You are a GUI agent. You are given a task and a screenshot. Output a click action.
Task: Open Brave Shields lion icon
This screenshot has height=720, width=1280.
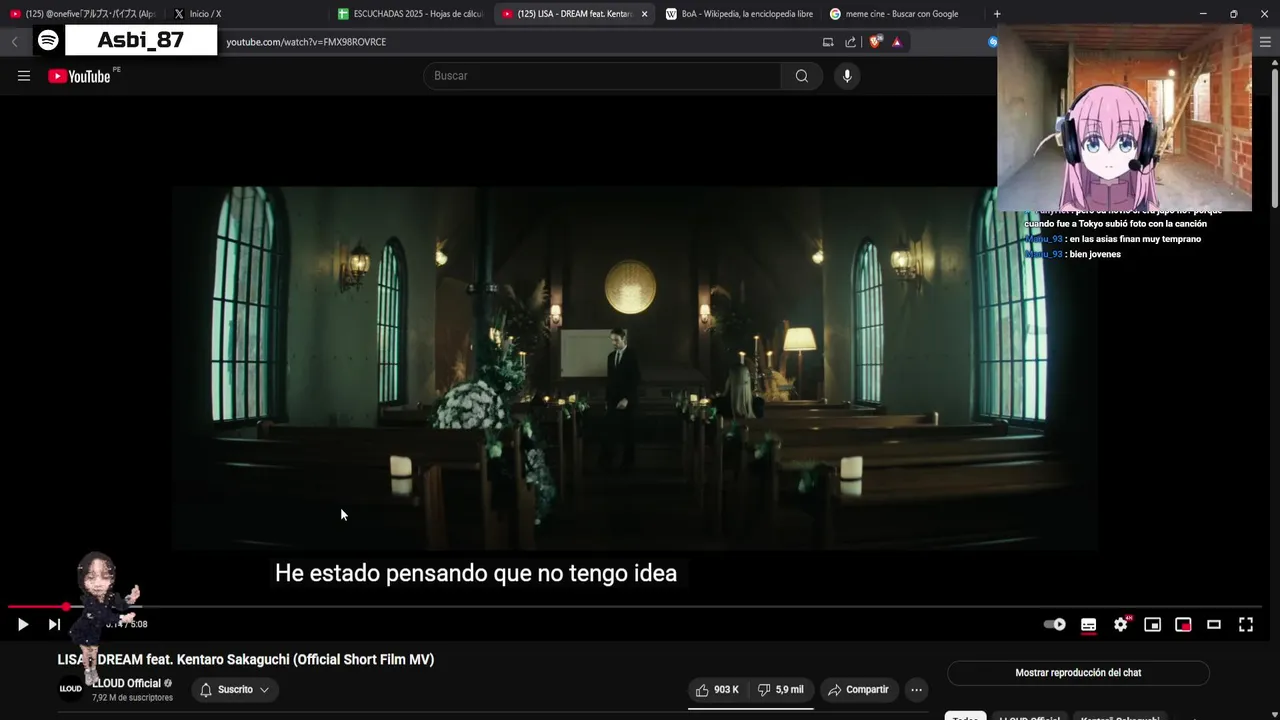[876, 42]
